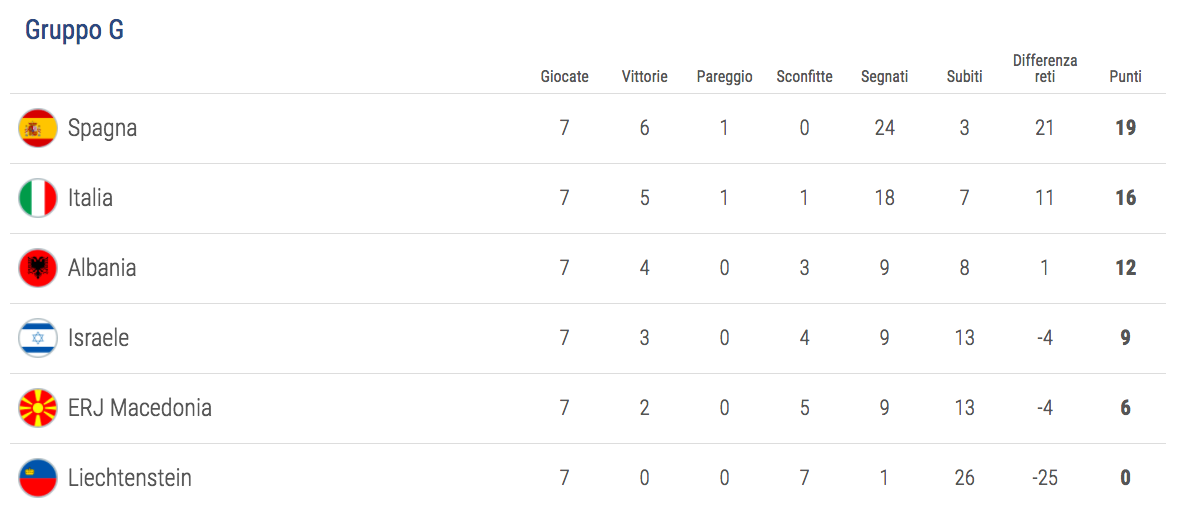
Task: Click the Punti column header
Action: 1125,77
